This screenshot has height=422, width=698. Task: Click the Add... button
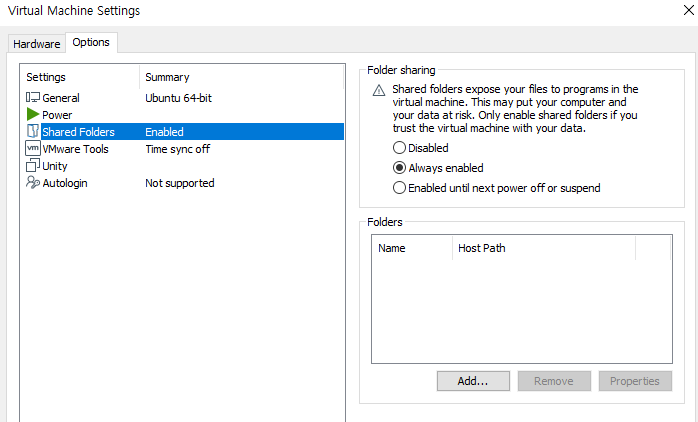click(473, 381)
